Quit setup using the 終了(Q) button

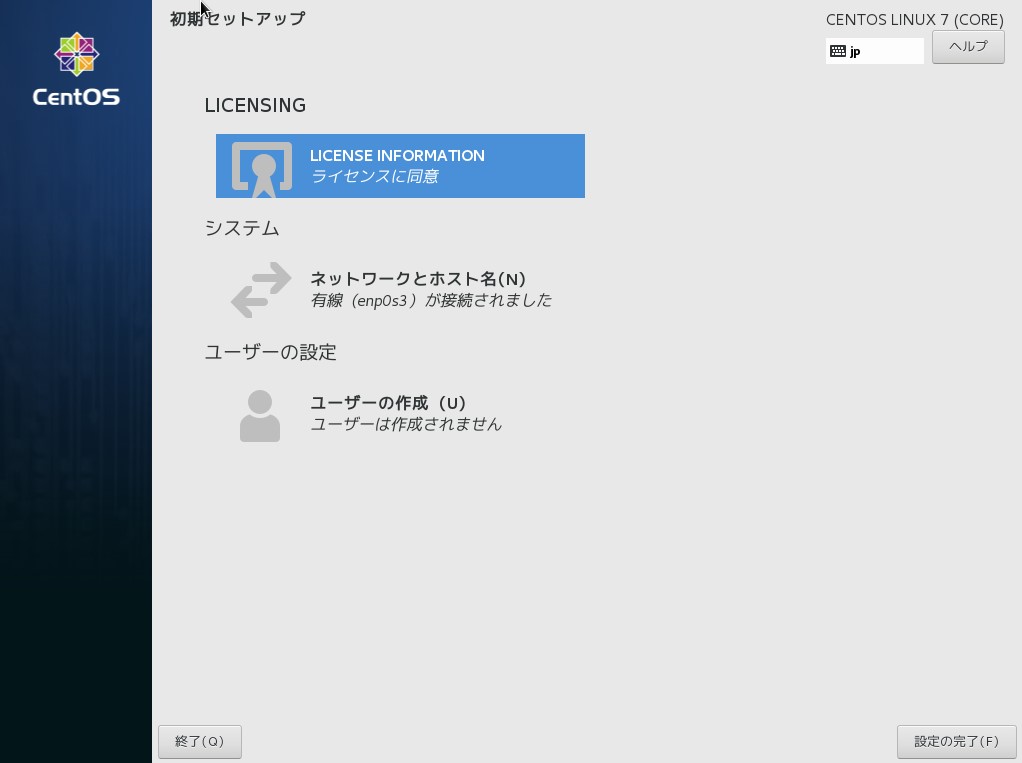200,741
